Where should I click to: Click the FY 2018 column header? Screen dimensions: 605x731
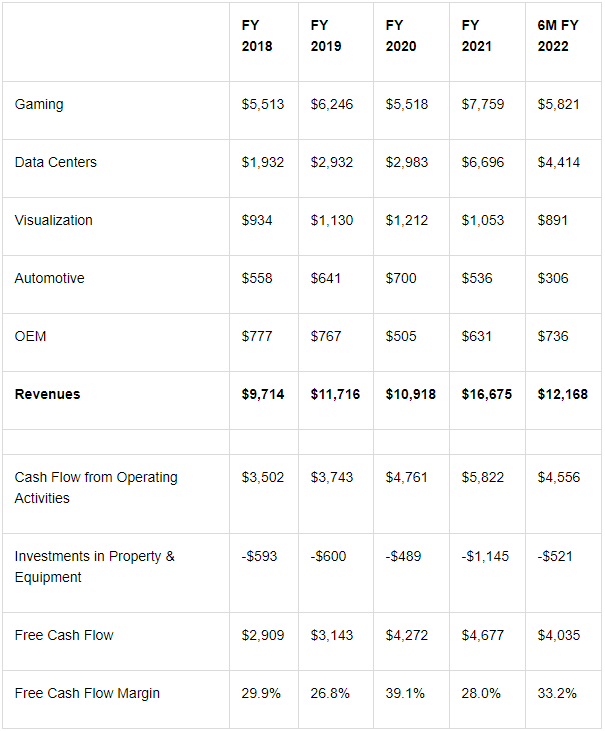pyautogui.click(x=257, y=36)
